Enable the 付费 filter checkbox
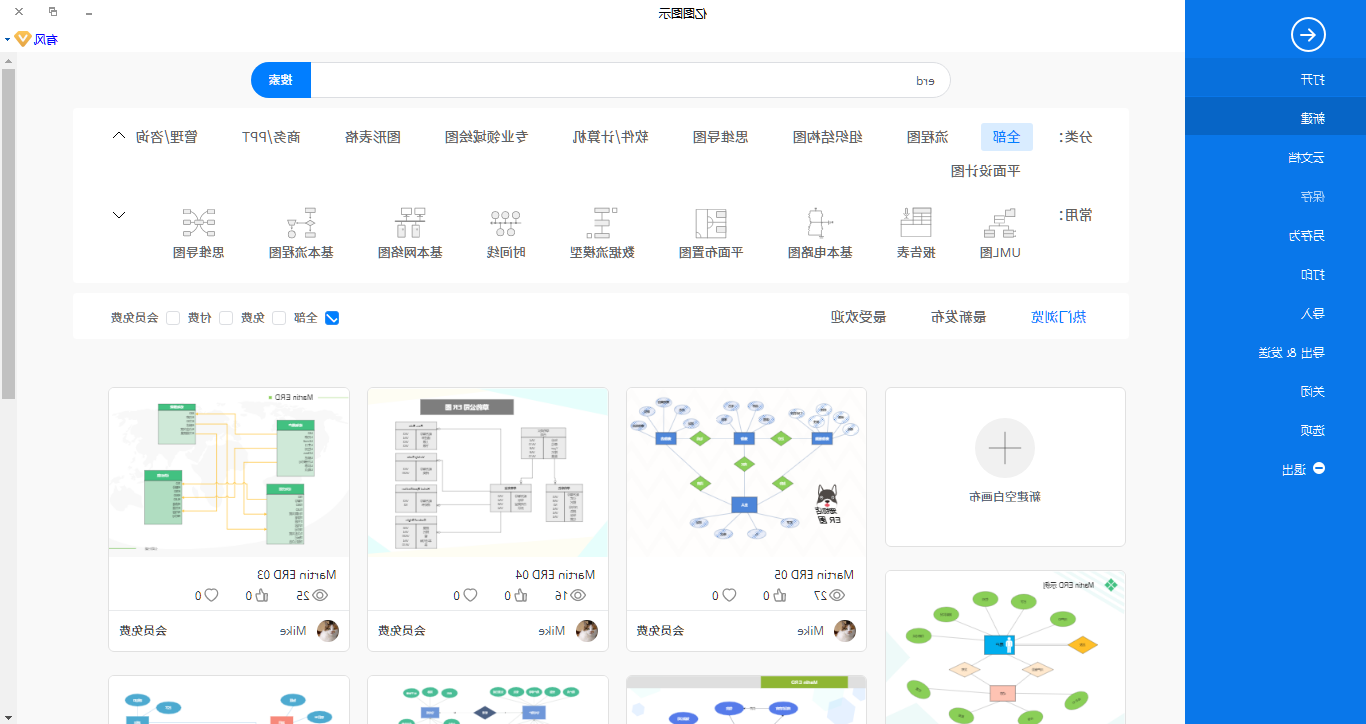Viewport: 1366px width, 724px height. pyautogui.click(x=226, y=318)
